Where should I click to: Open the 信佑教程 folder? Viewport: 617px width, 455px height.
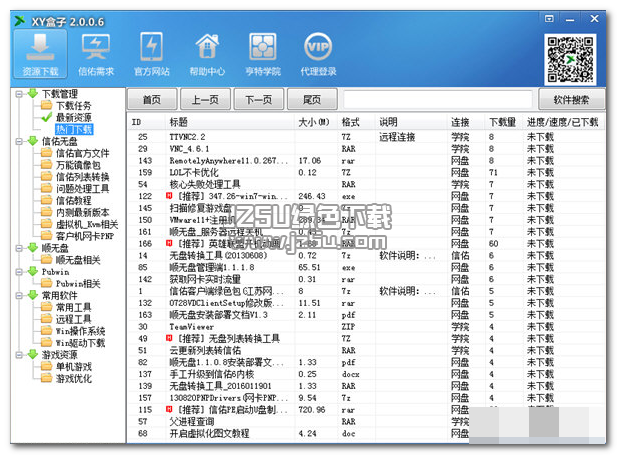pos(73,200)
